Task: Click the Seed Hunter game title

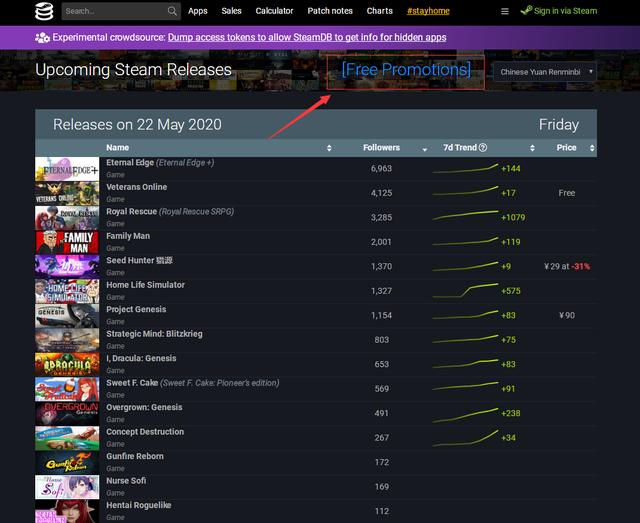Action: tap(139, 260)
